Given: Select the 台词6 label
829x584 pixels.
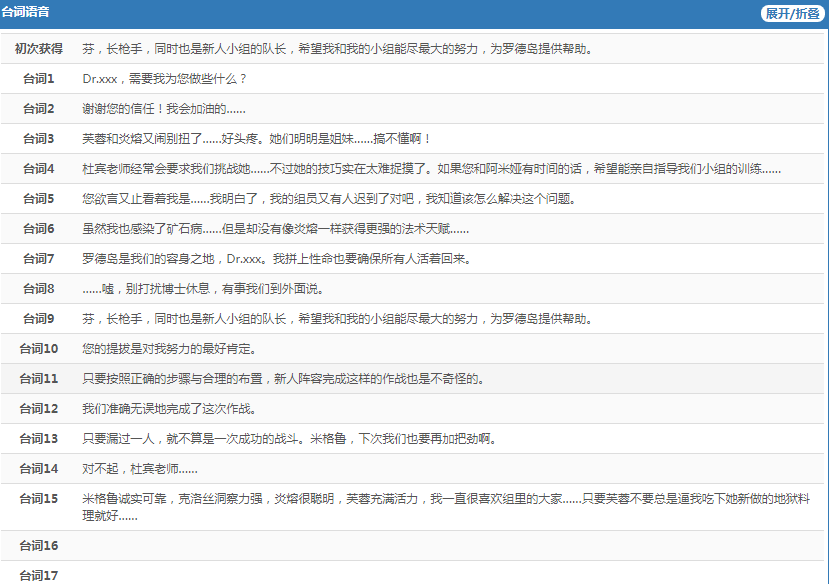Looking at the screenshot, I should click(x=39, y=229).
